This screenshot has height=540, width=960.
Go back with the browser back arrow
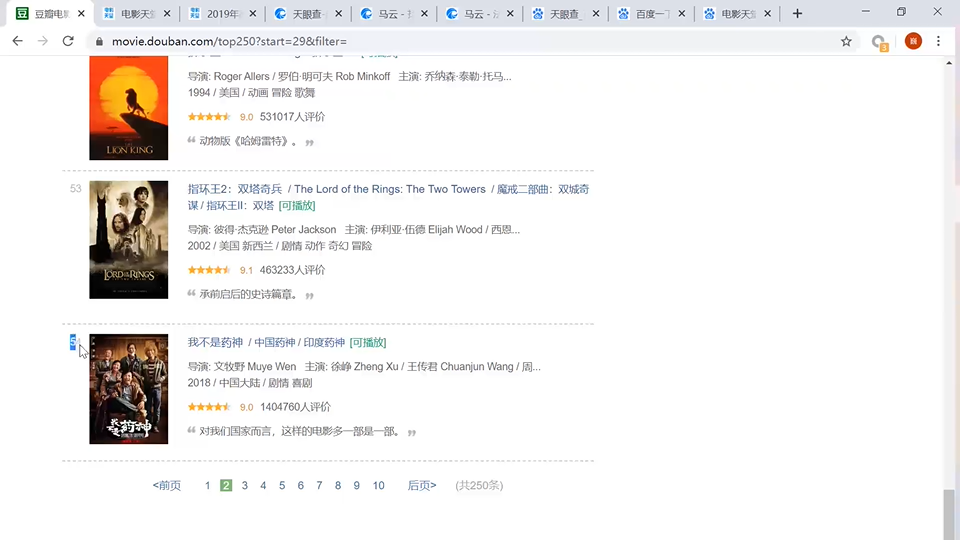click(x=17, y=41)
